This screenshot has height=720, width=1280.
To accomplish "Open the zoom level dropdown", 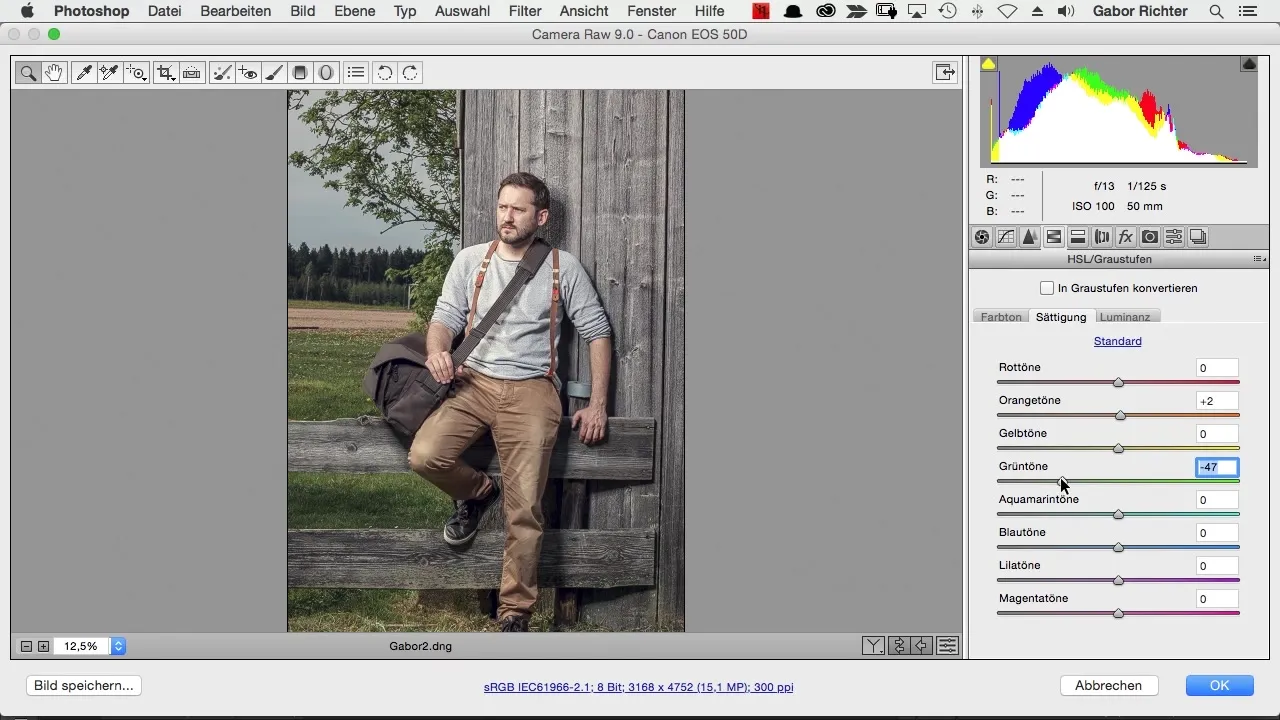I will coord(118,646).
